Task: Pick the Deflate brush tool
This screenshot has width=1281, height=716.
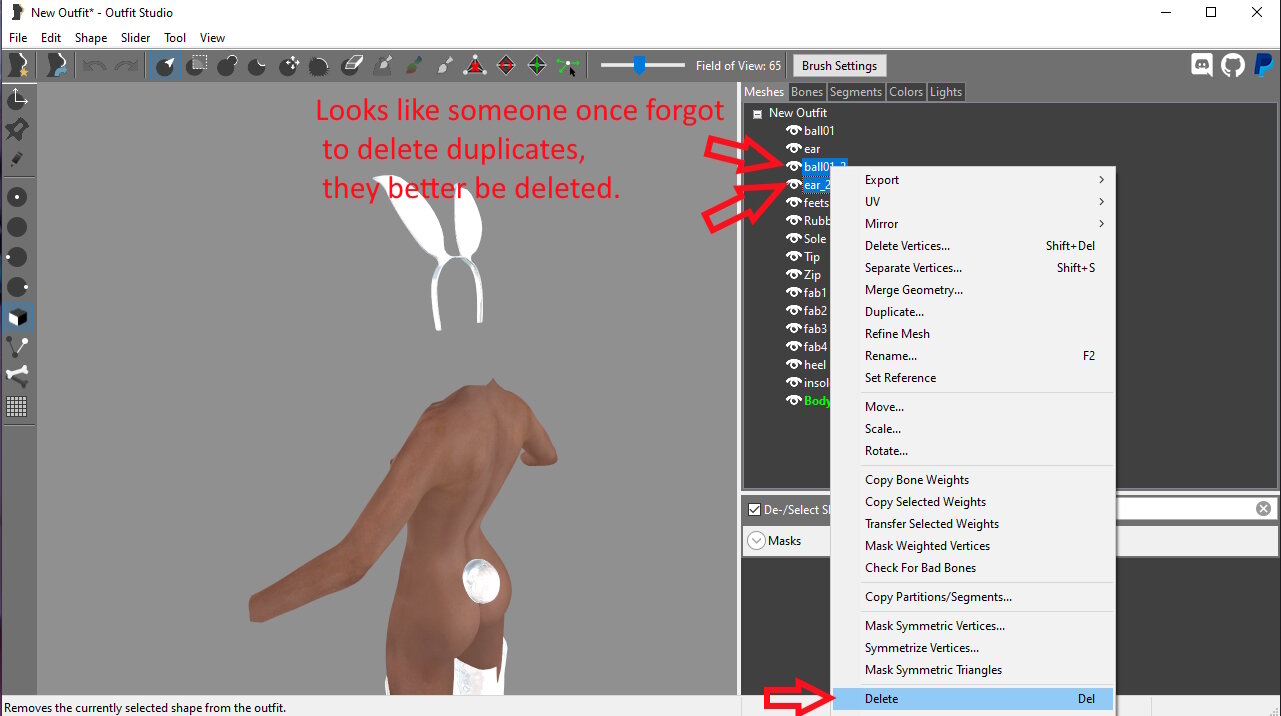Action: (258, 66)
